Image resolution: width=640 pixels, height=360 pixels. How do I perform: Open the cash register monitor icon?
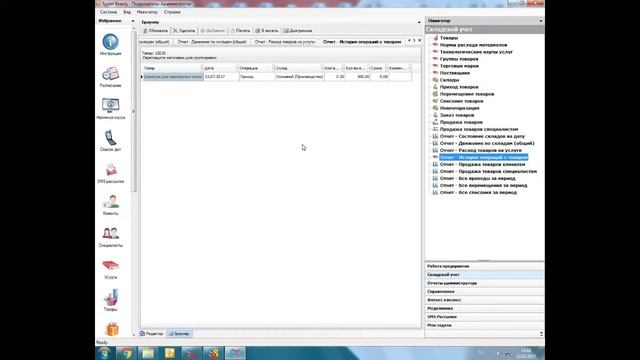110,109
